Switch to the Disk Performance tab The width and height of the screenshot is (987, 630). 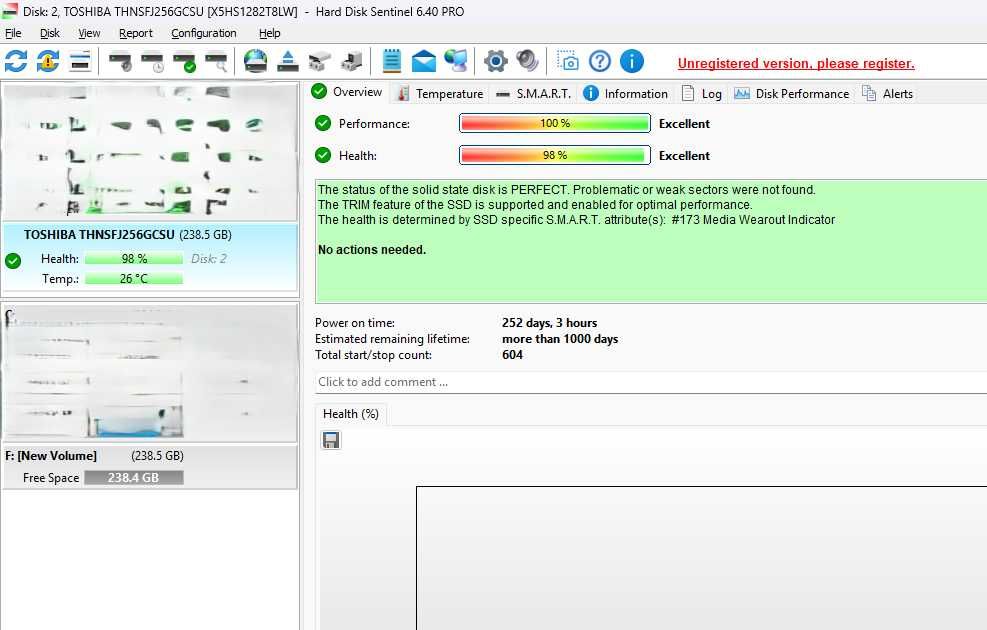click(791, 94)
